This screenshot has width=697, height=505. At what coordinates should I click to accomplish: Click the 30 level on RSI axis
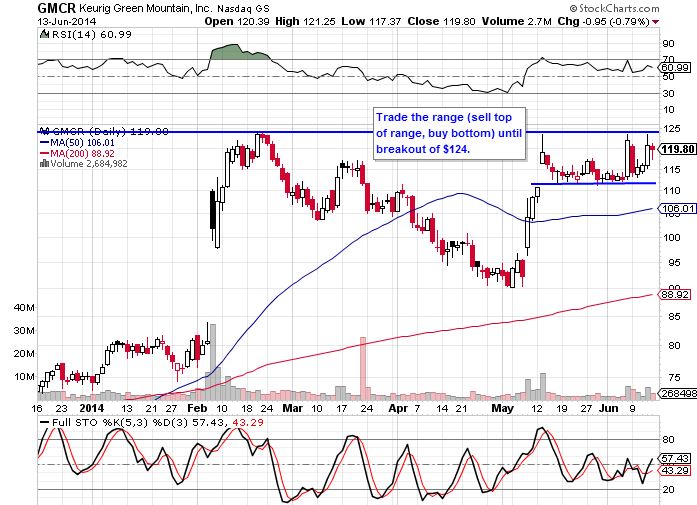point(669,93)
